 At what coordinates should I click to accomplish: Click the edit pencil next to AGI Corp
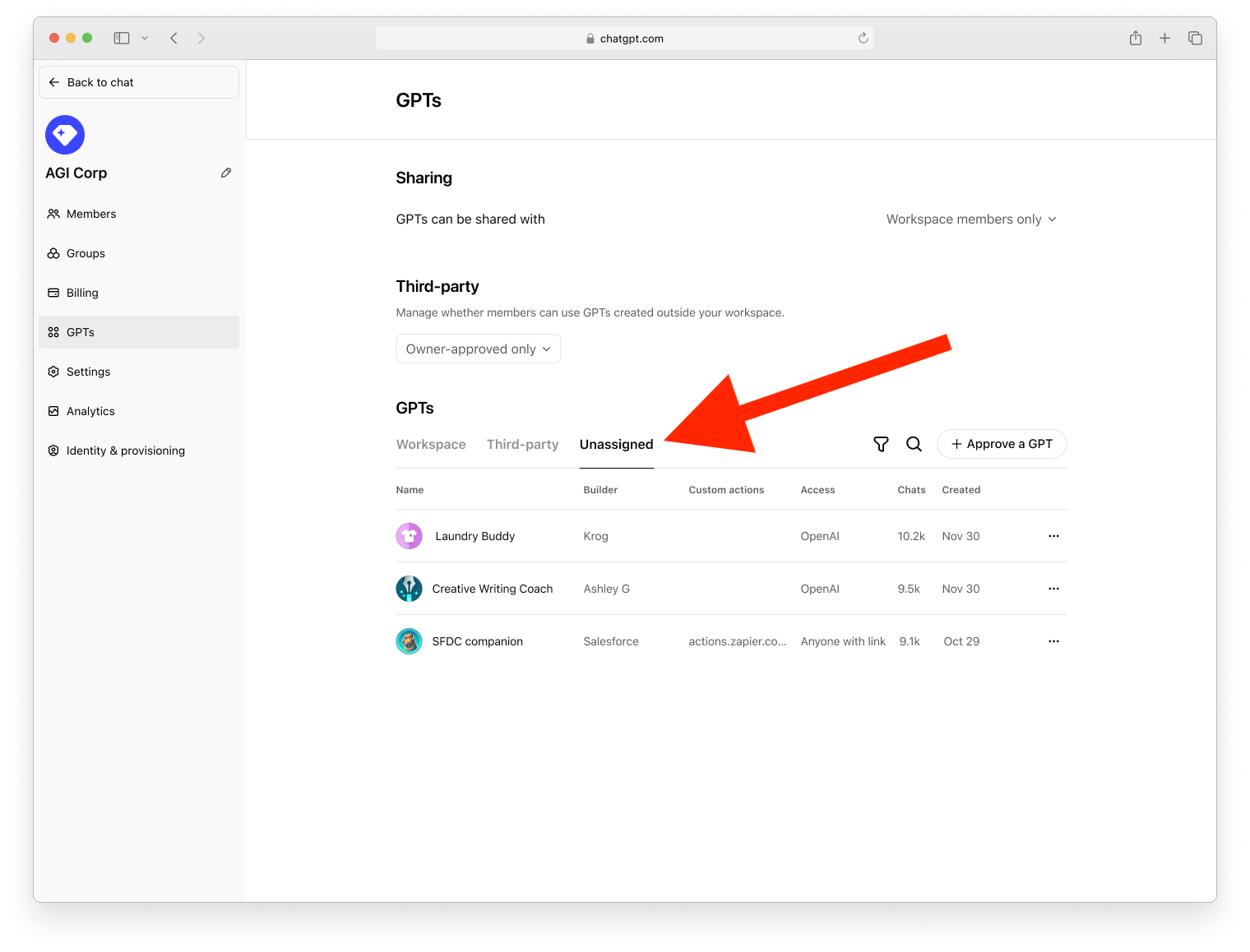point(226,173)
